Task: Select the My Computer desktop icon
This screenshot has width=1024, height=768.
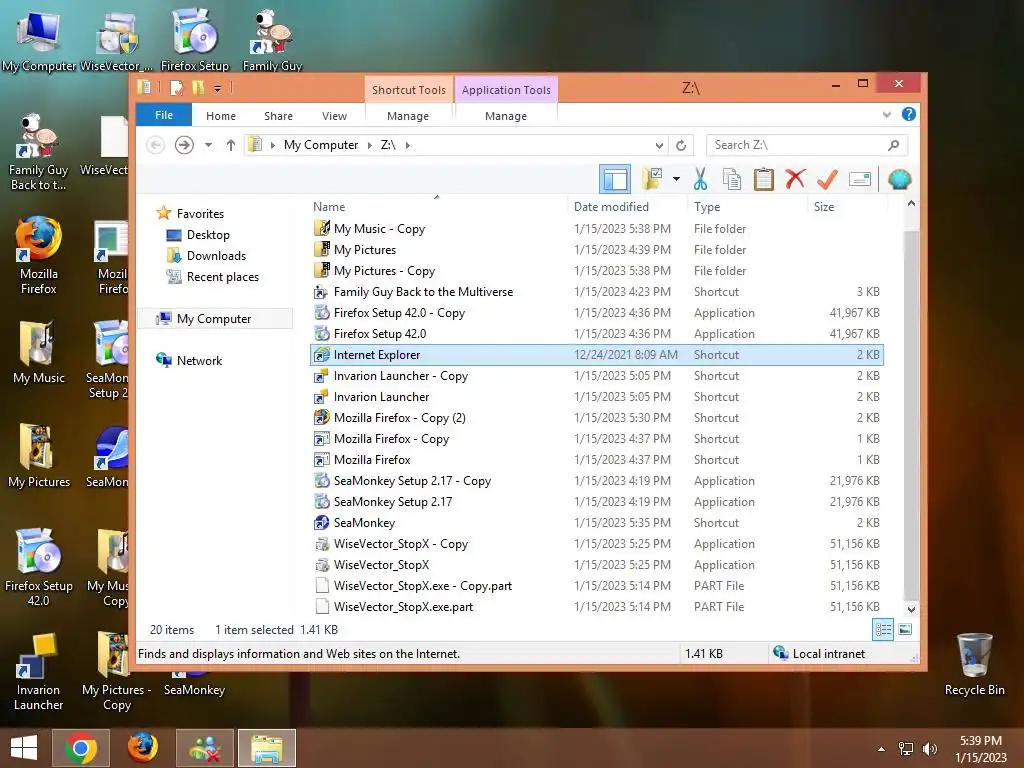Action: pos(39,40)
